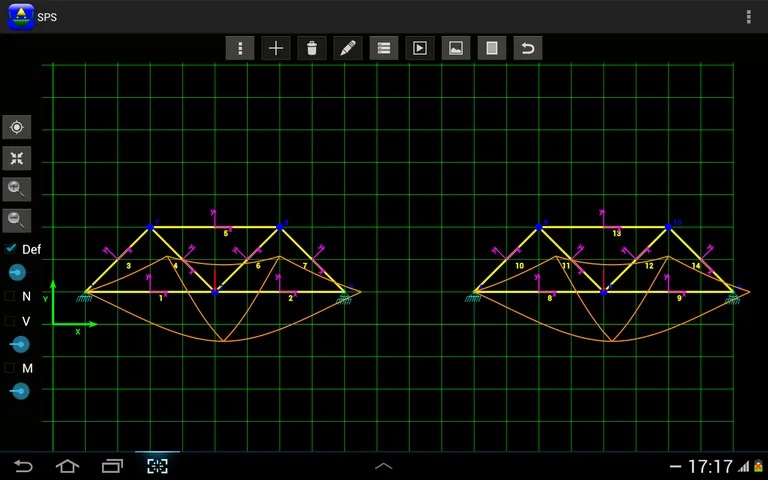The width and height of the screenshot is (768, 480).
Task: Select member 12 diagonal label
Action: click(649, 266)
